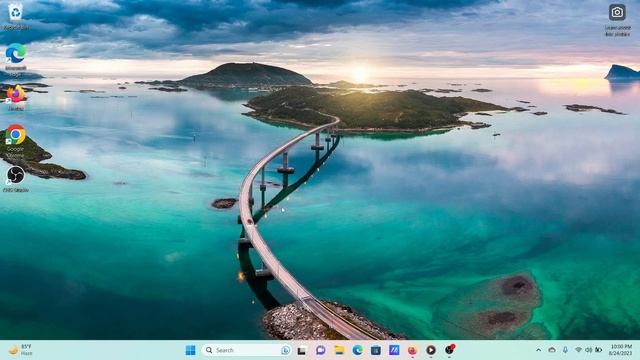Launch the Google Chrome desktop shortcut
This screenshot has height=360, width=640.
tap(16, 135)
